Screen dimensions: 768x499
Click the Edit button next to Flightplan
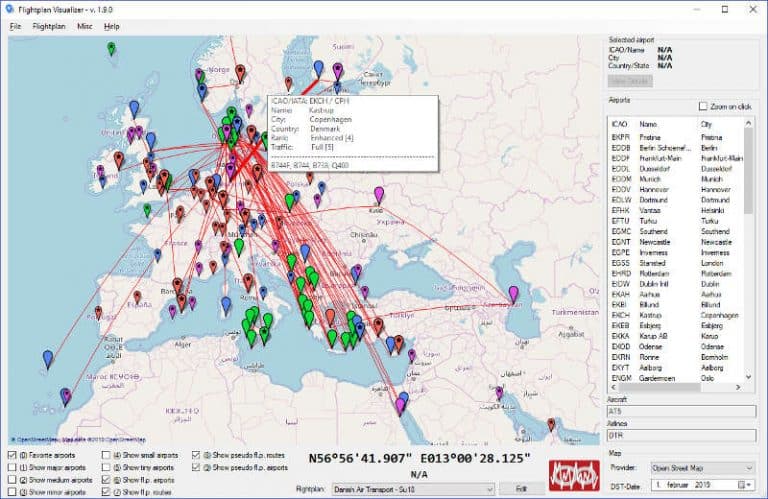pyautogui.click(x=520, y=488)
